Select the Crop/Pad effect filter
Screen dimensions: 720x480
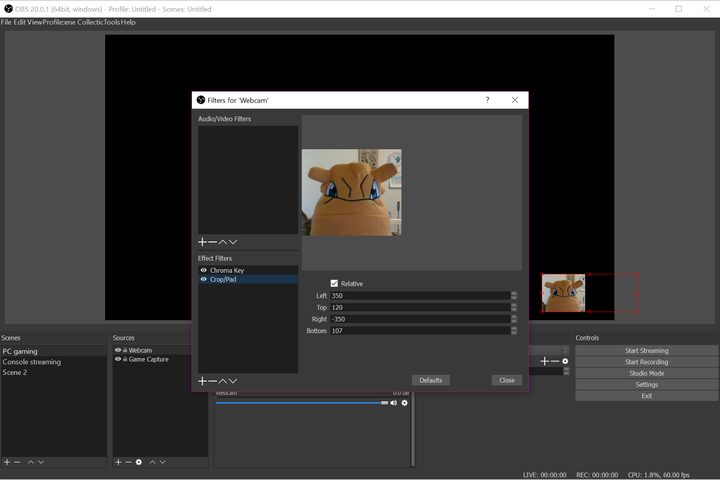click(x=248, y=279)
